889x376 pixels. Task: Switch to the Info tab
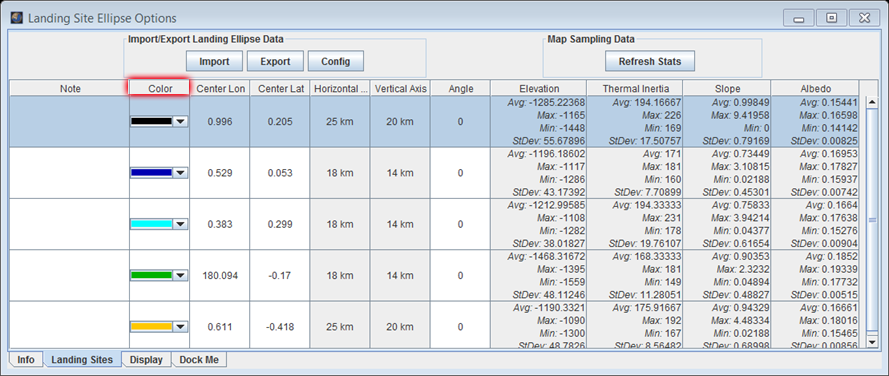point(26,360)
